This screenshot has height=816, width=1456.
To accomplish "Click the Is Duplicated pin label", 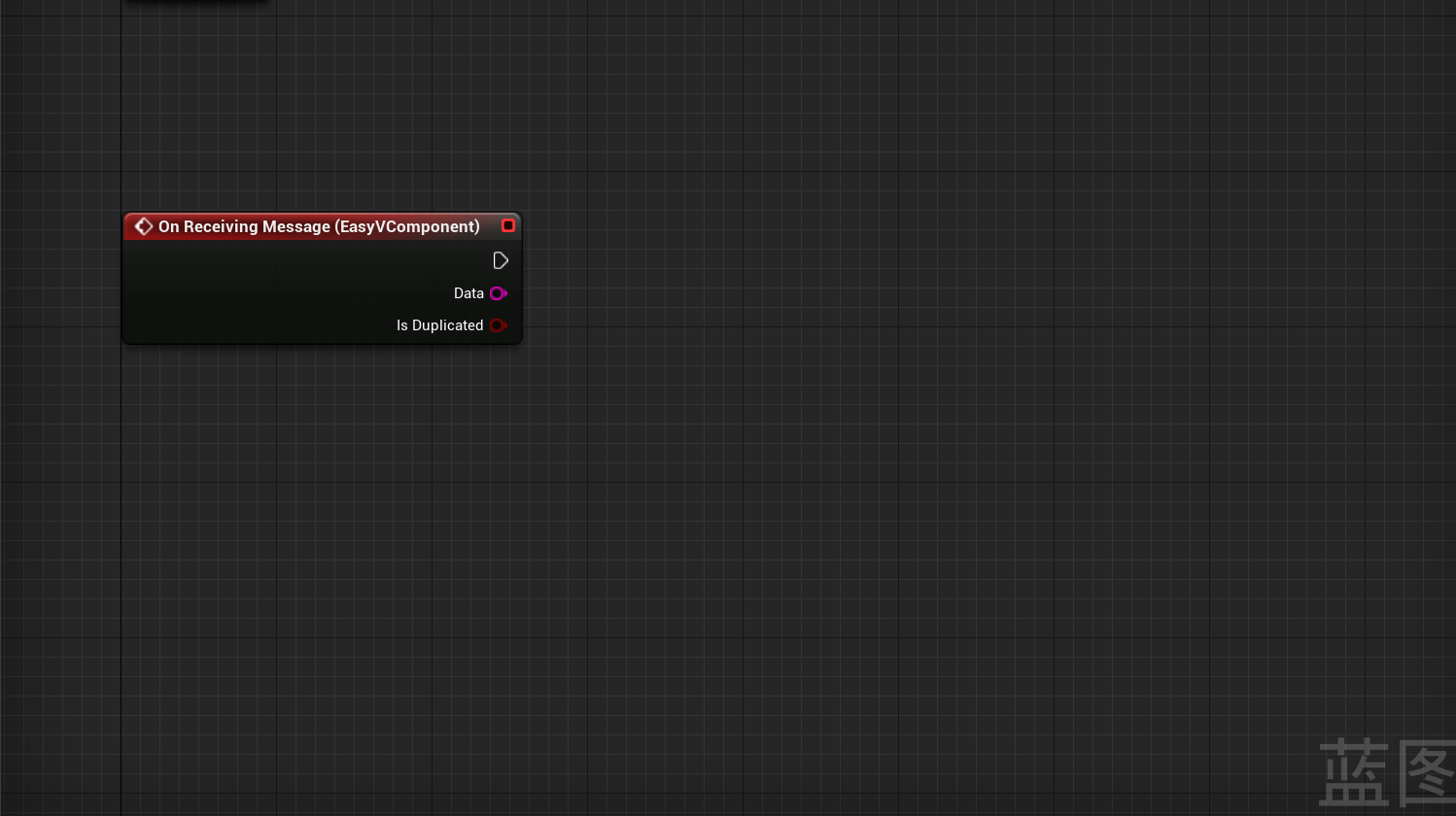I will 439,325.
